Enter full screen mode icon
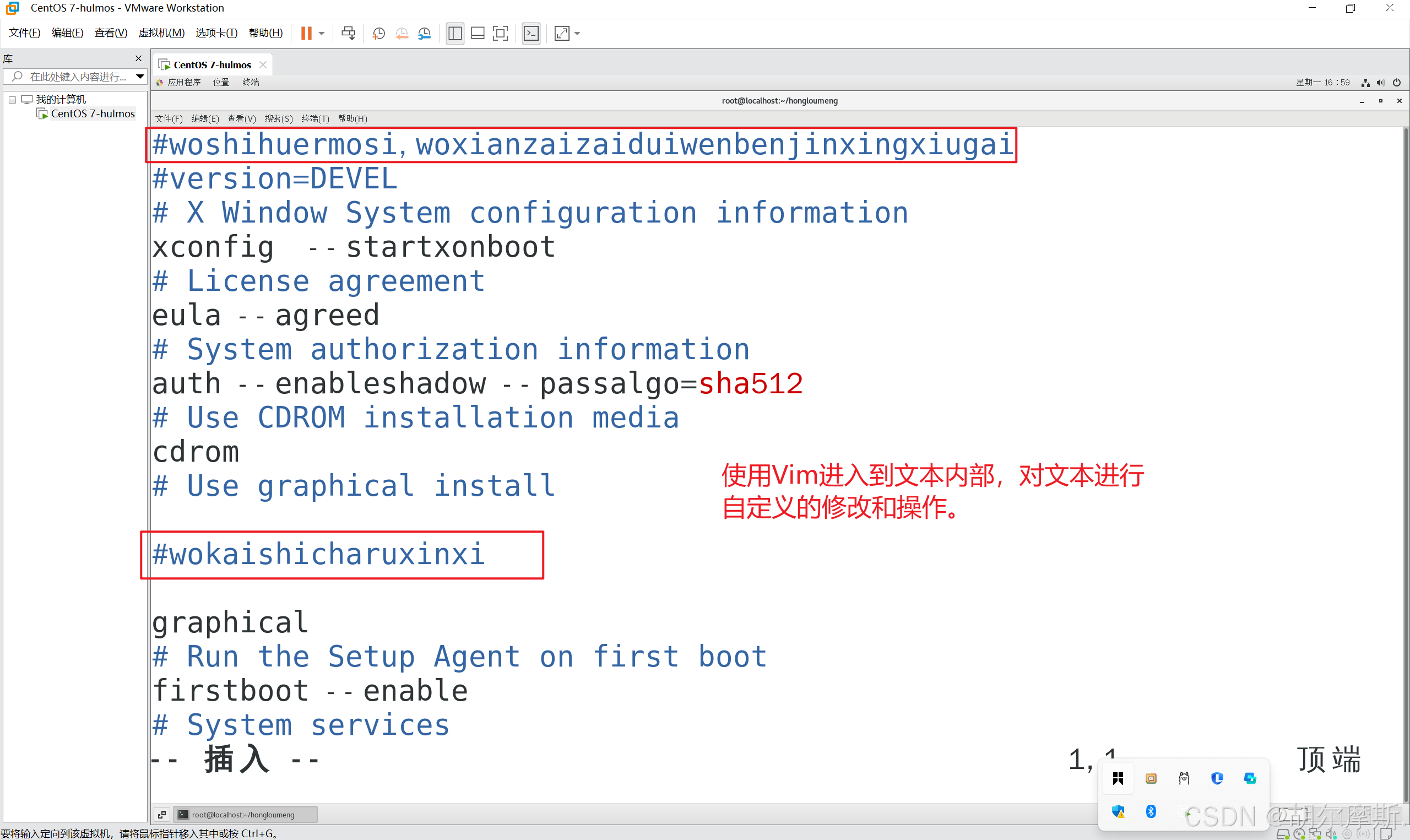 pos(500,34)
